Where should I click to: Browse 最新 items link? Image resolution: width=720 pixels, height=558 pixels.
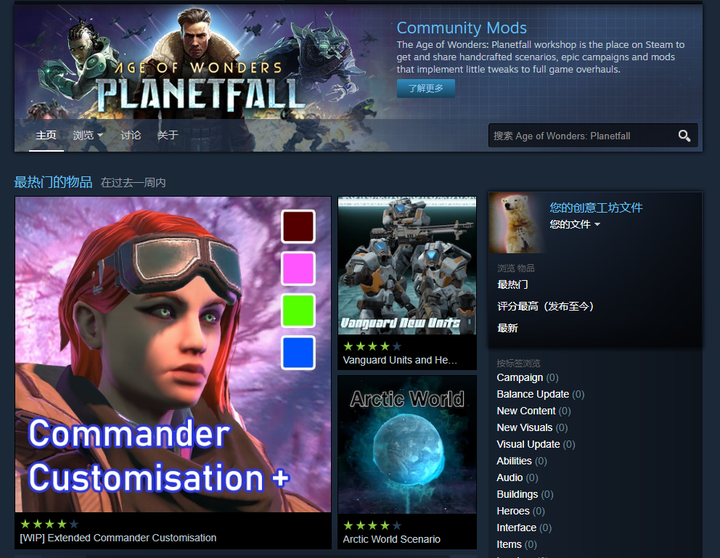tap(507, 328)
